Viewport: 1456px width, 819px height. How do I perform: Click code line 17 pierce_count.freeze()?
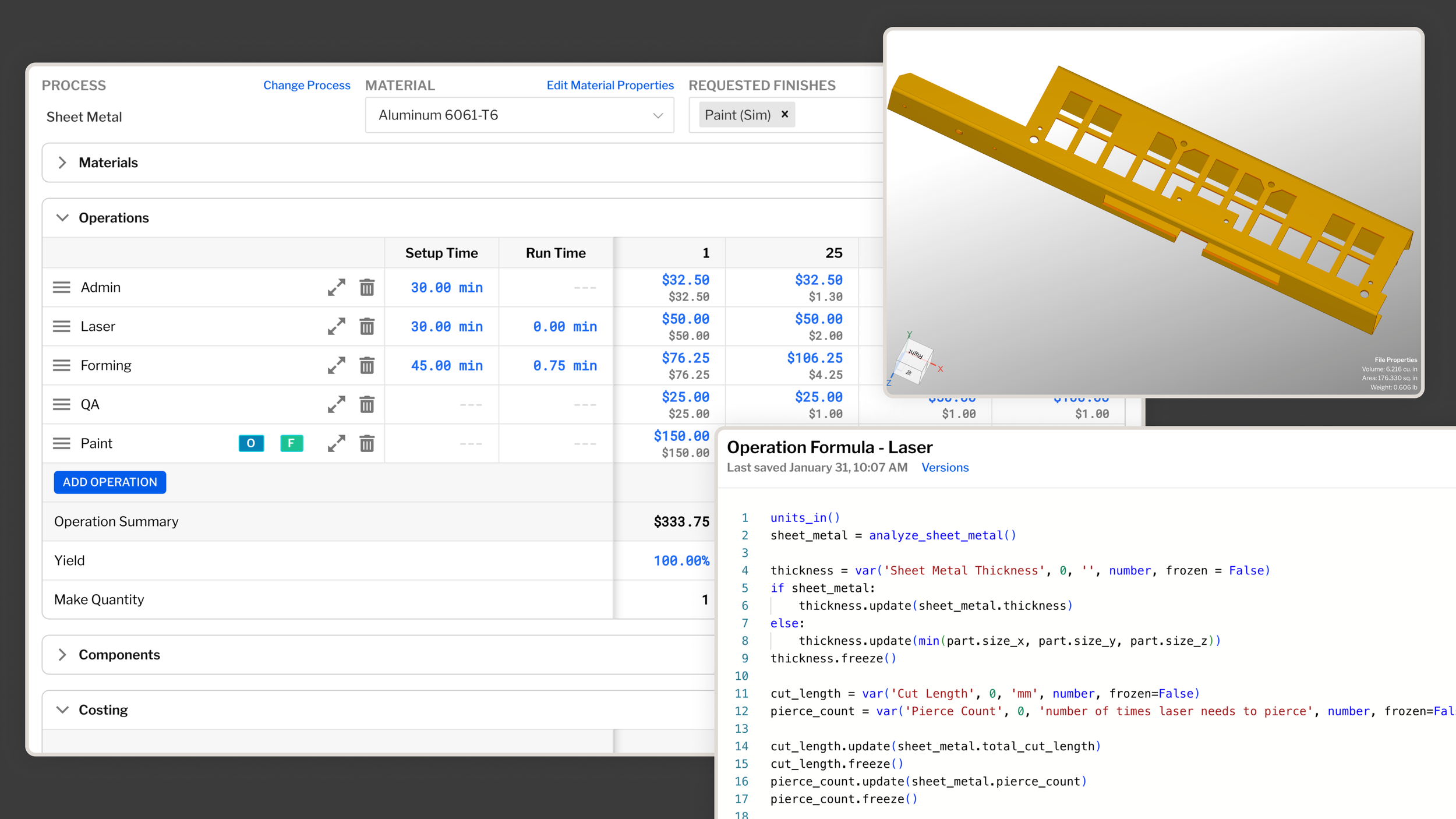click(x=844, y=799)
